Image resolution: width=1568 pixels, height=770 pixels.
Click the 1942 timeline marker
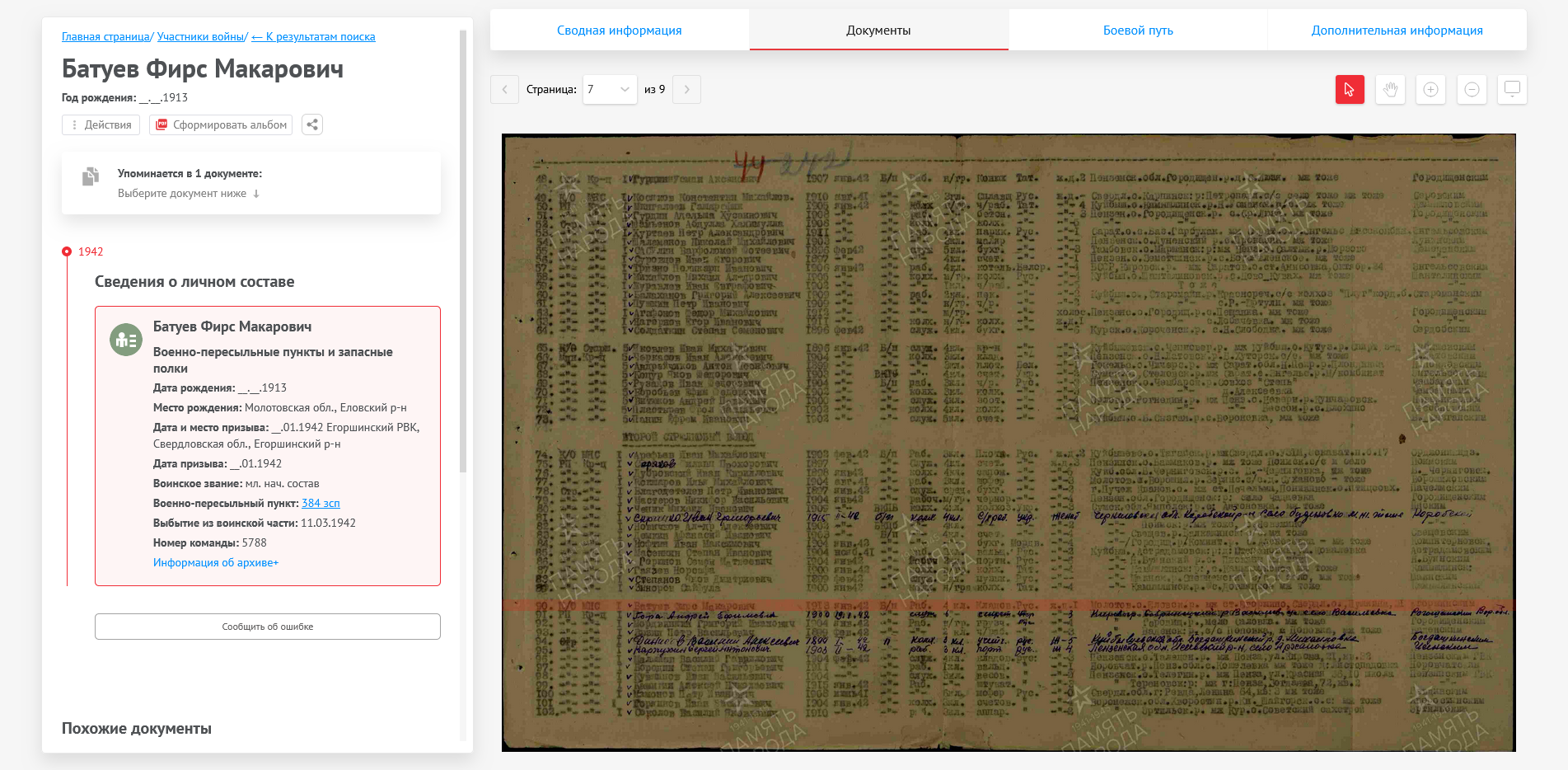point(67,251)
